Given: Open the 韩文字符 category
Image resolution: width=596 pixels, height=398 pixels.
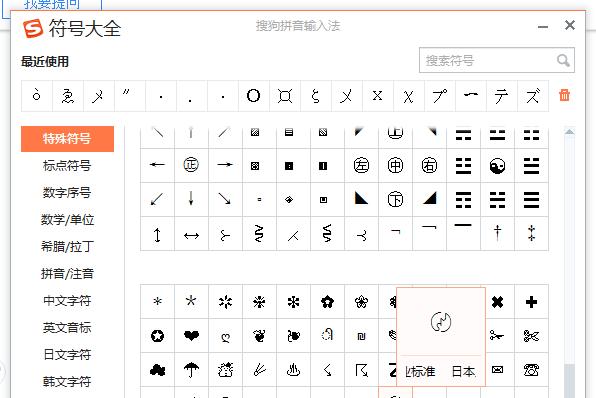Looking at the screenshot, I should pos(67,382).
